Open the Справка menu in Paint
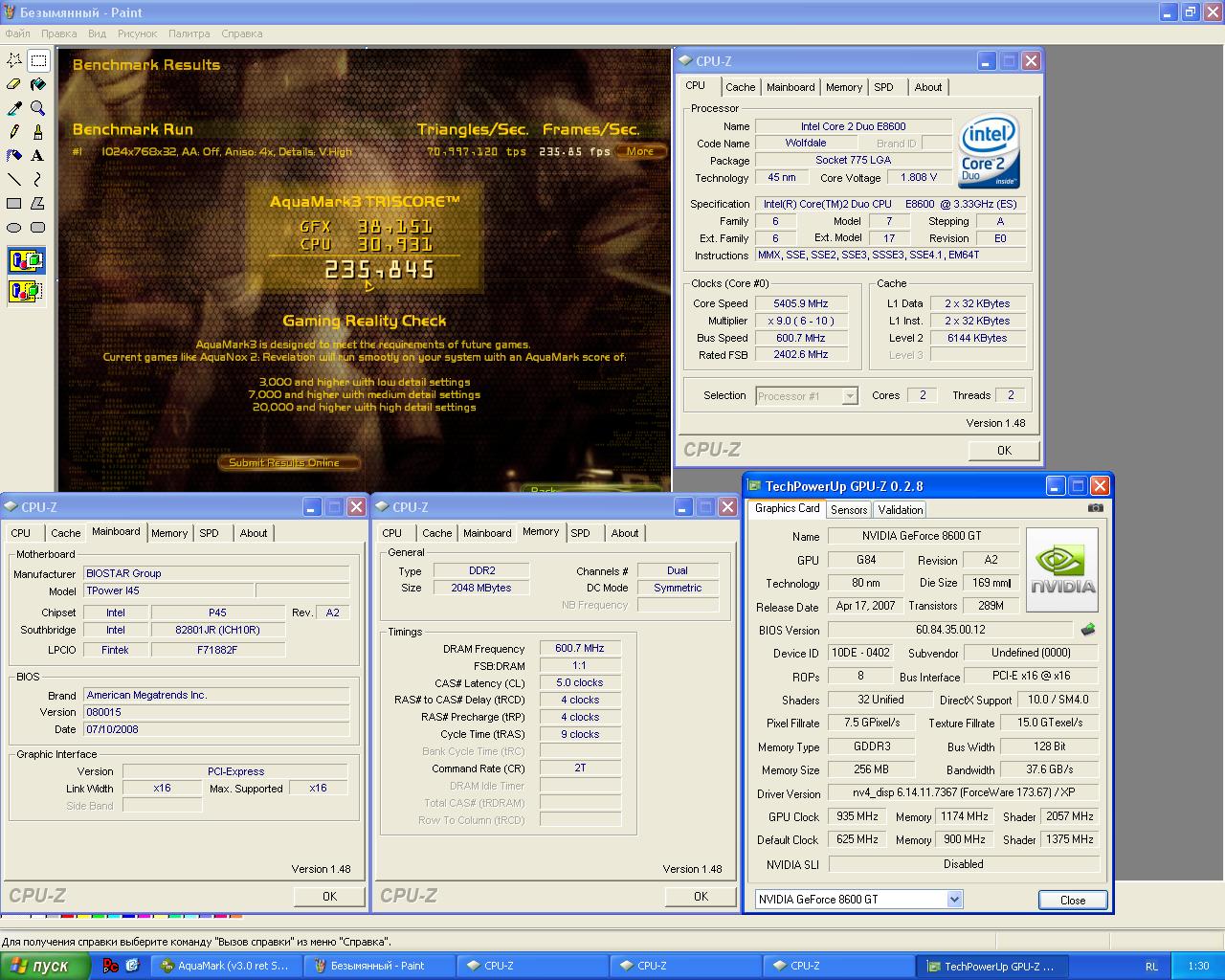Viewport: 1225px width, 980px height. point(241,33)
